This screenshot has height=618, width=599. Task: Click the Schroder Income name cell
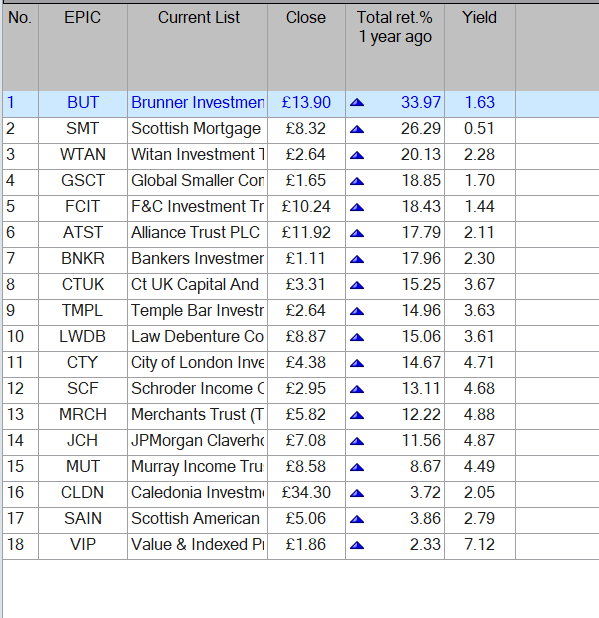coord(197,389)
